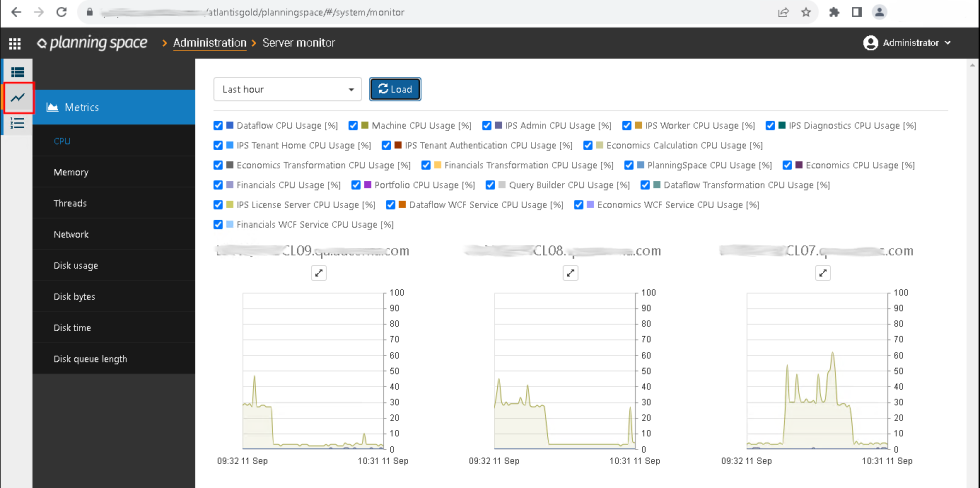
Task: Toggle Economics WCF Service CPU Usage checkbox
Action: pos(579,205)
